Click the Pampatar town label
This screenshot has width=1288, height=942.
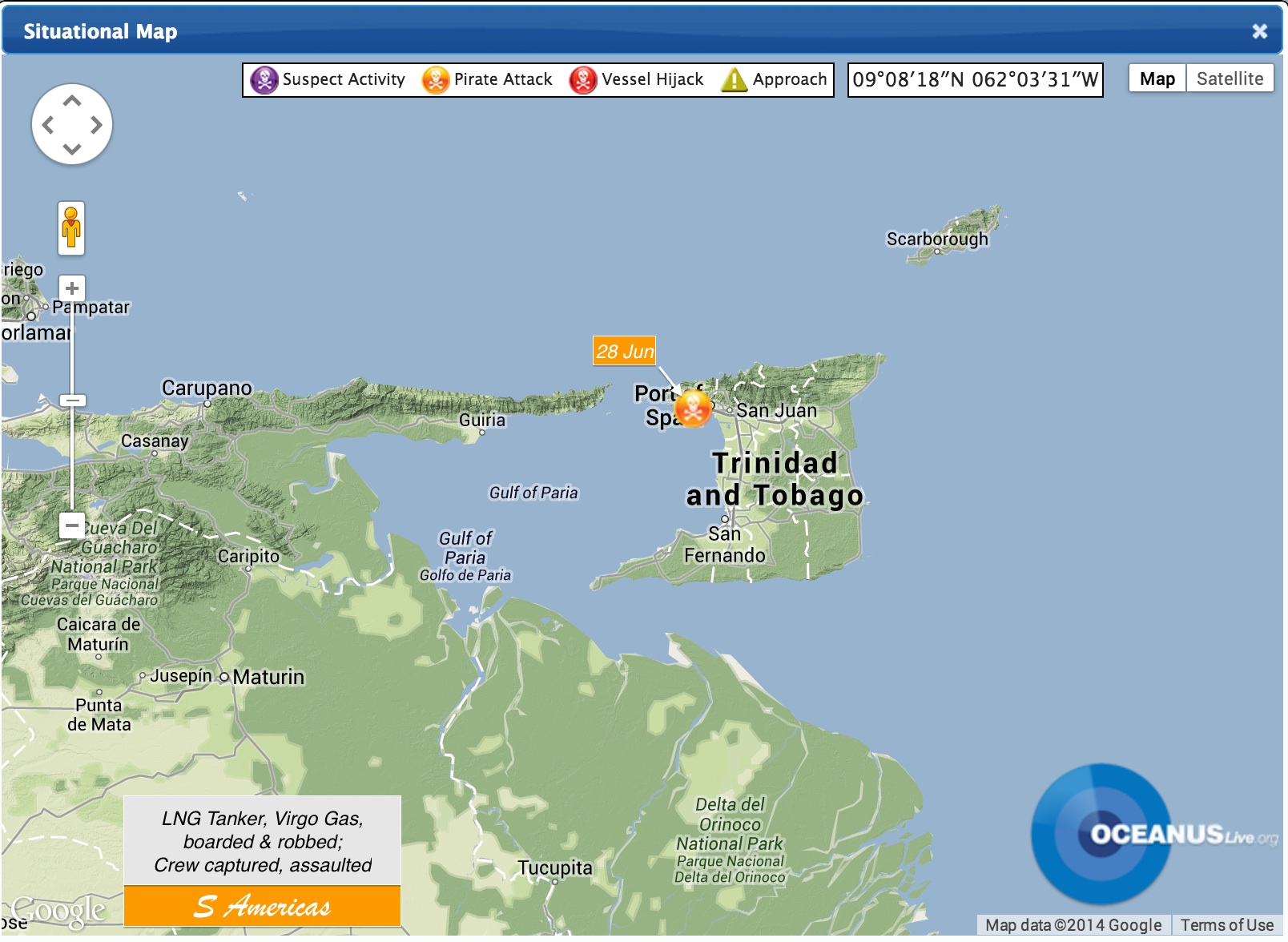pyautogui.click(x=91, y=308)
